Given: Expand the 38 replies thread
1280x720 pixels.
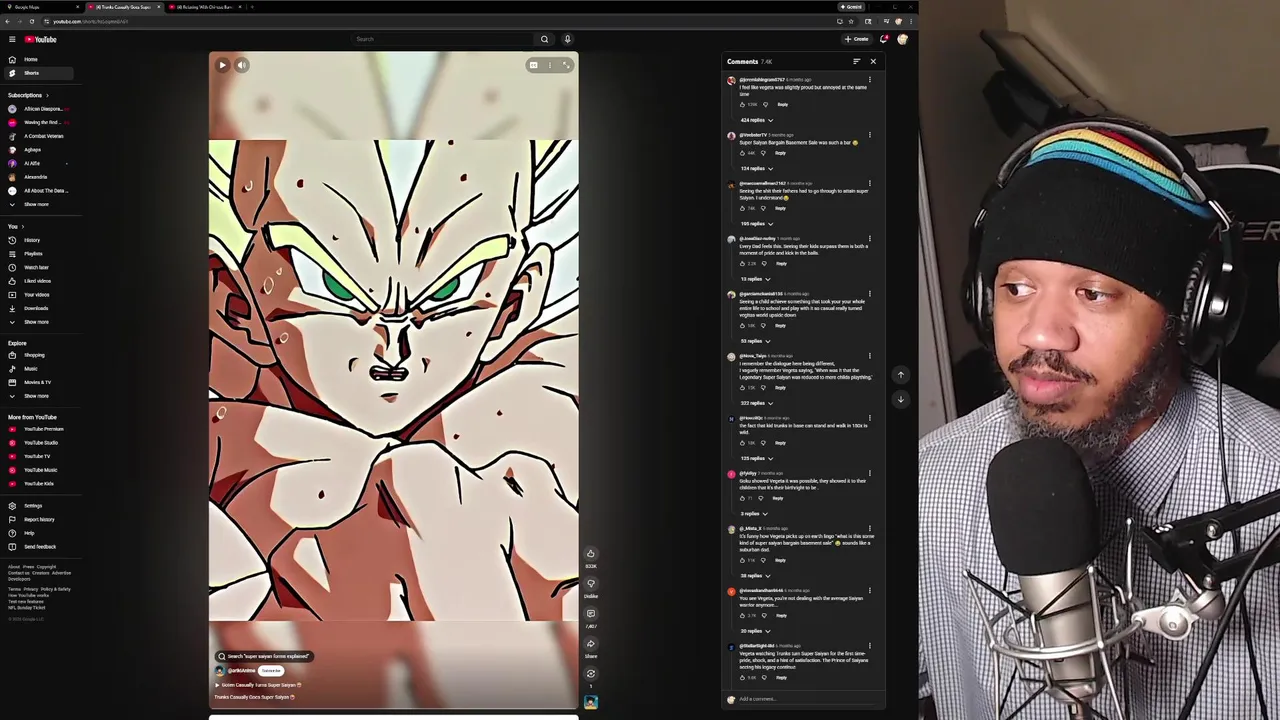Looking at the screenshot, I should (755, 576).
